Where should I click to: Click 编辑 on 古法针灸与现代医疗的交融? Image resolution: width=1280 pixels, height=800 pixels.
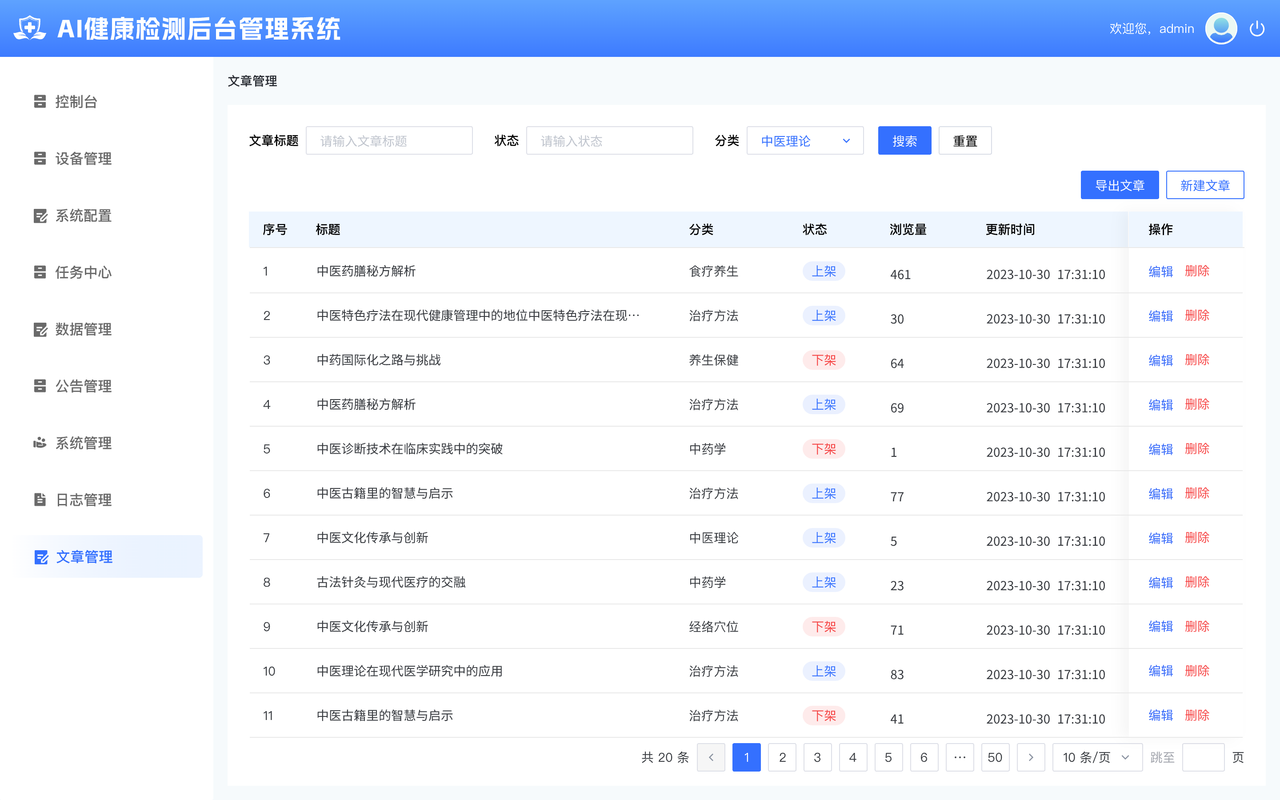coord(1159,581)
